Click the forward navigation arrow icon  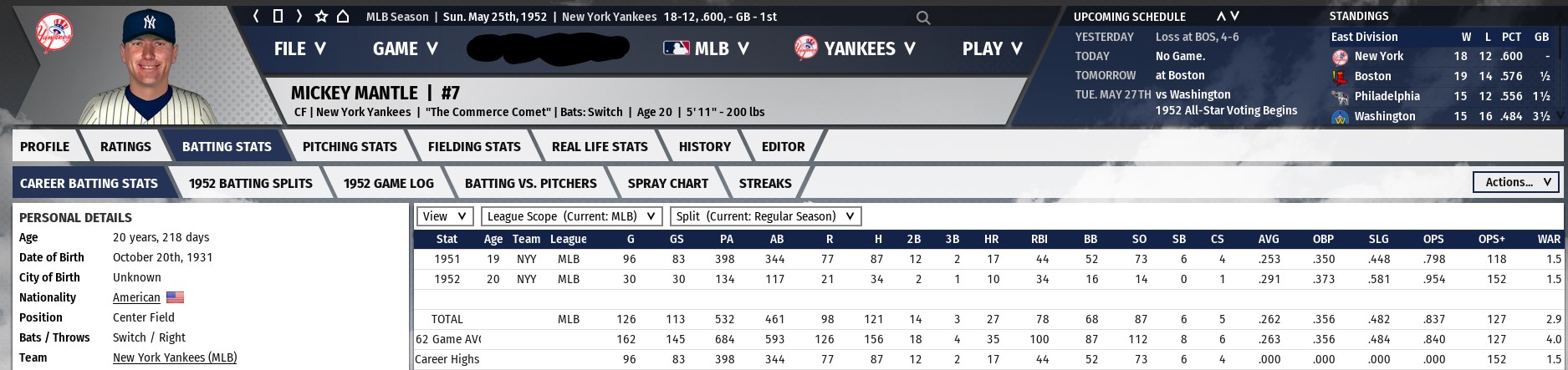299,17
